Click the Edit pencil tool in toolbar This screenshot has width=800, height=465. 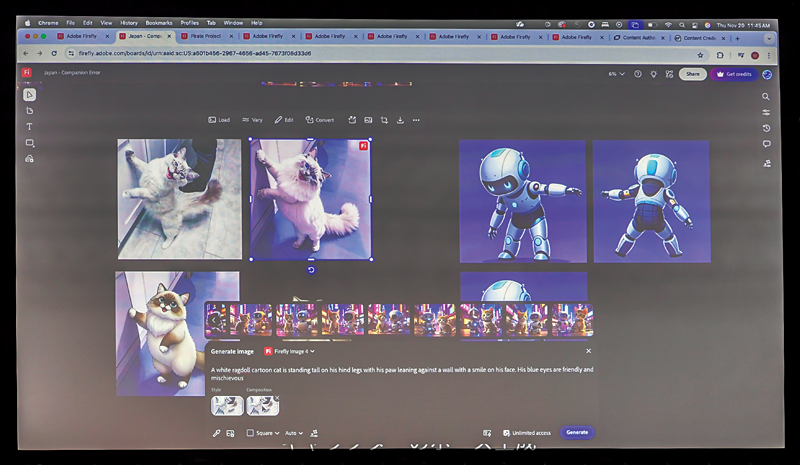(284, 120)
